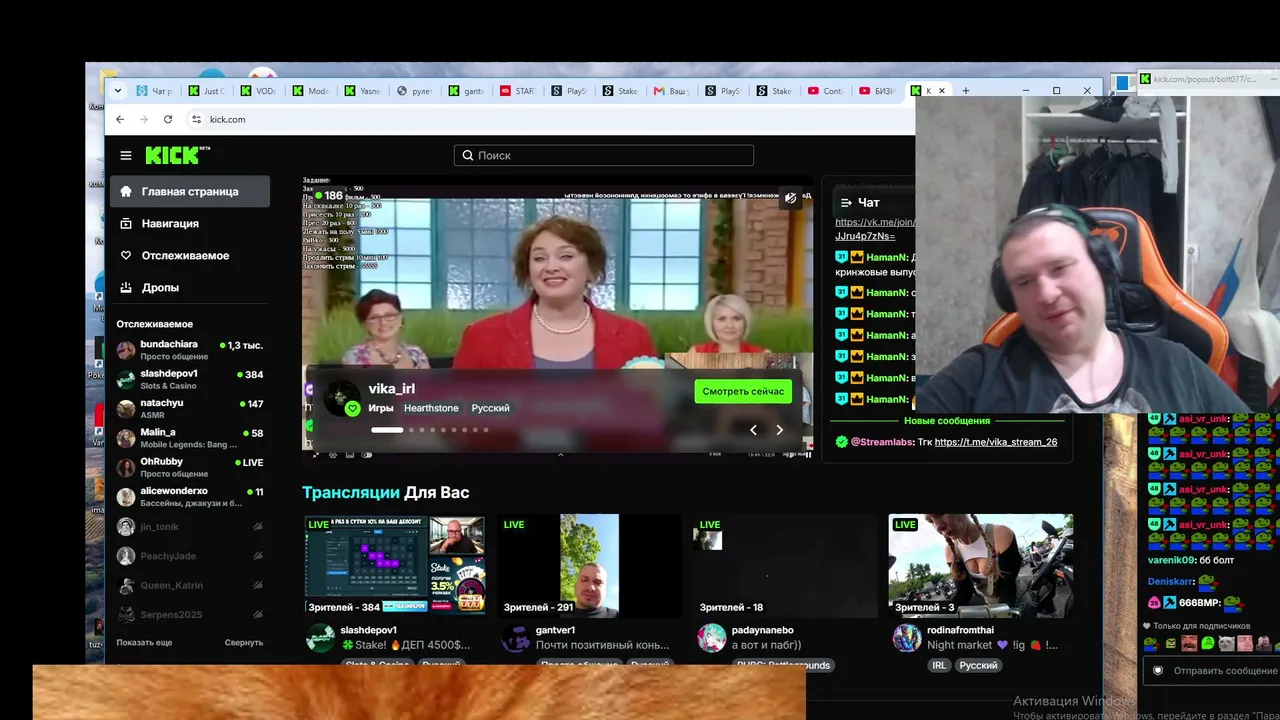The image size is (1280, 720).
Task: Open rodinafromthai stream thumbnail
Action: (981, 565)
